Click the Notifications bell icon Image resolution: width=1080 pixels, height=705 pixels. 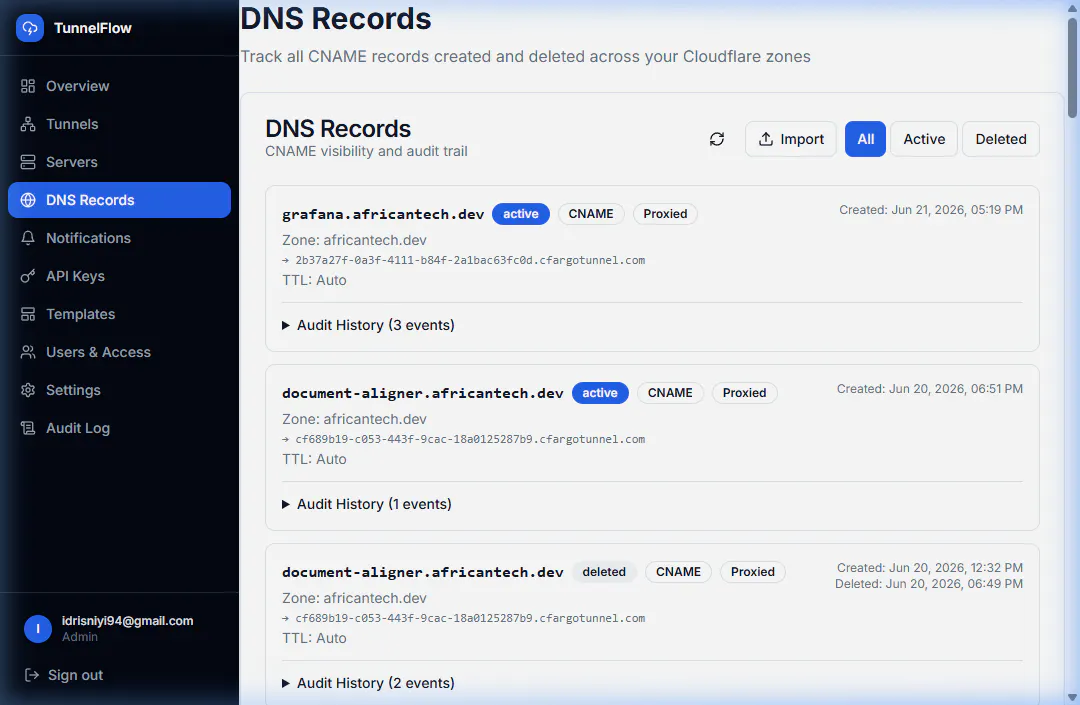(28, 238)
